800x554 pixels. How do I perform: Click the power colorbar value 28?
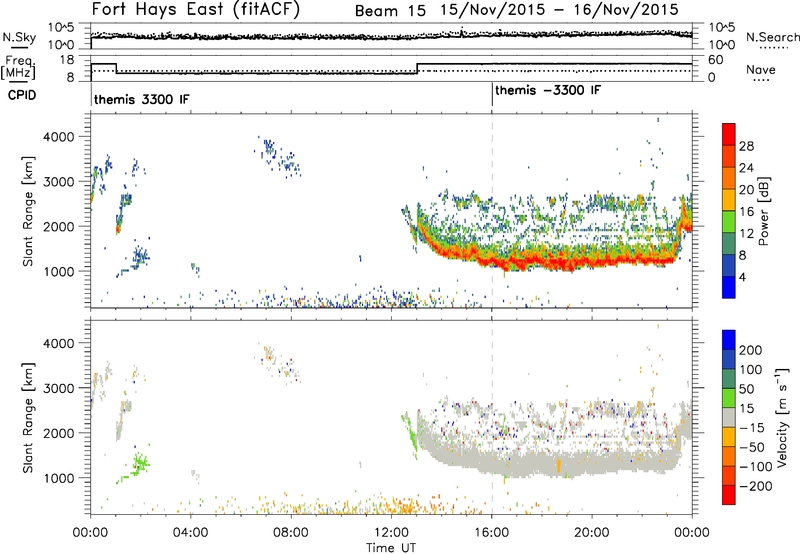[746, 146]
